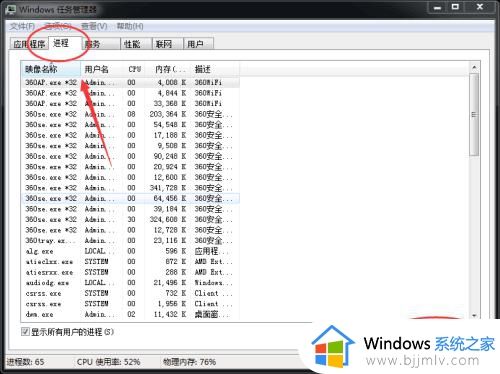Open the 性能 tab
This screenshot has width=500, height=374.
pyautogui.click(x=136, y=44)
